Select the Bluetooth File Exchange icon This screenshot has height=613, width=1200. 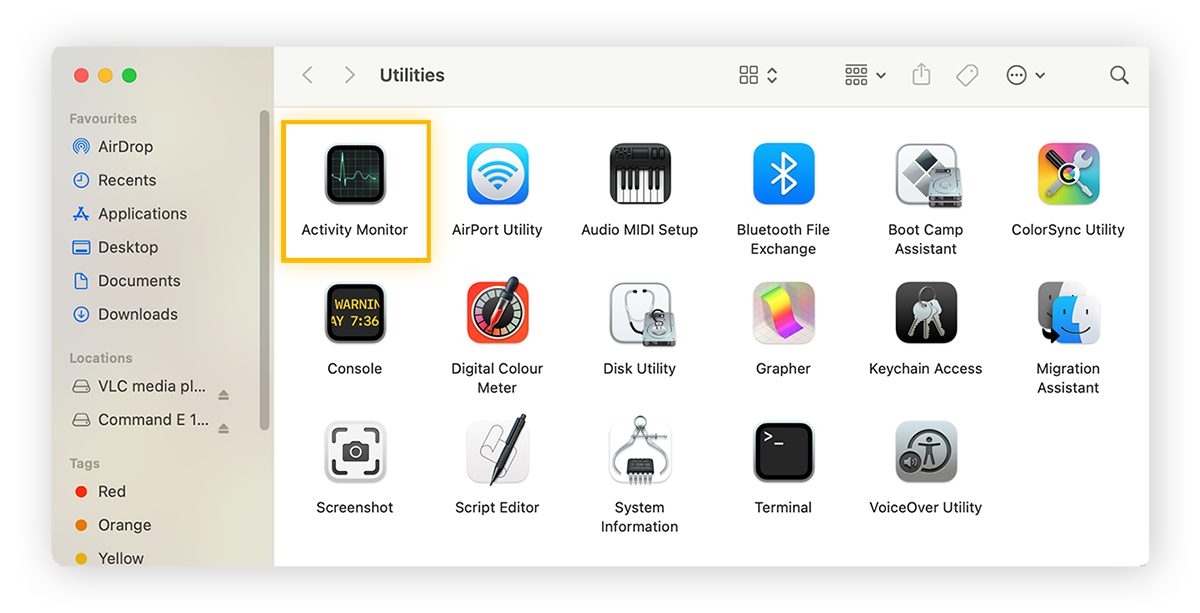783,174
